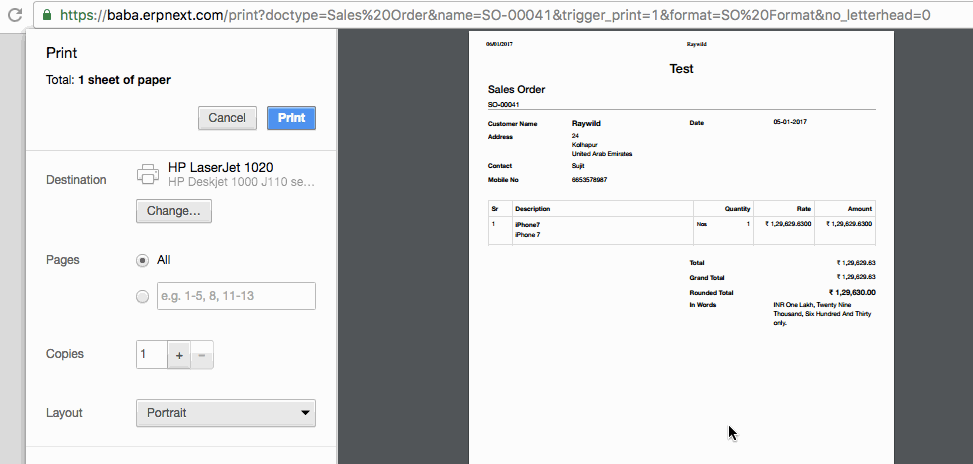Click the address bar URL
Image resolution: width=973 pixels, height=464 pixels.
point(495,15)
